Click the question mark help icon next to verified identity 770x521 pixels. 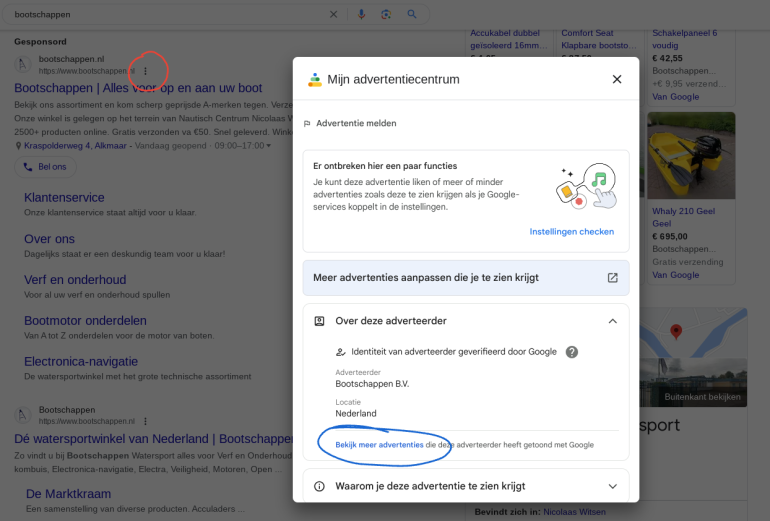pos(572,352)
